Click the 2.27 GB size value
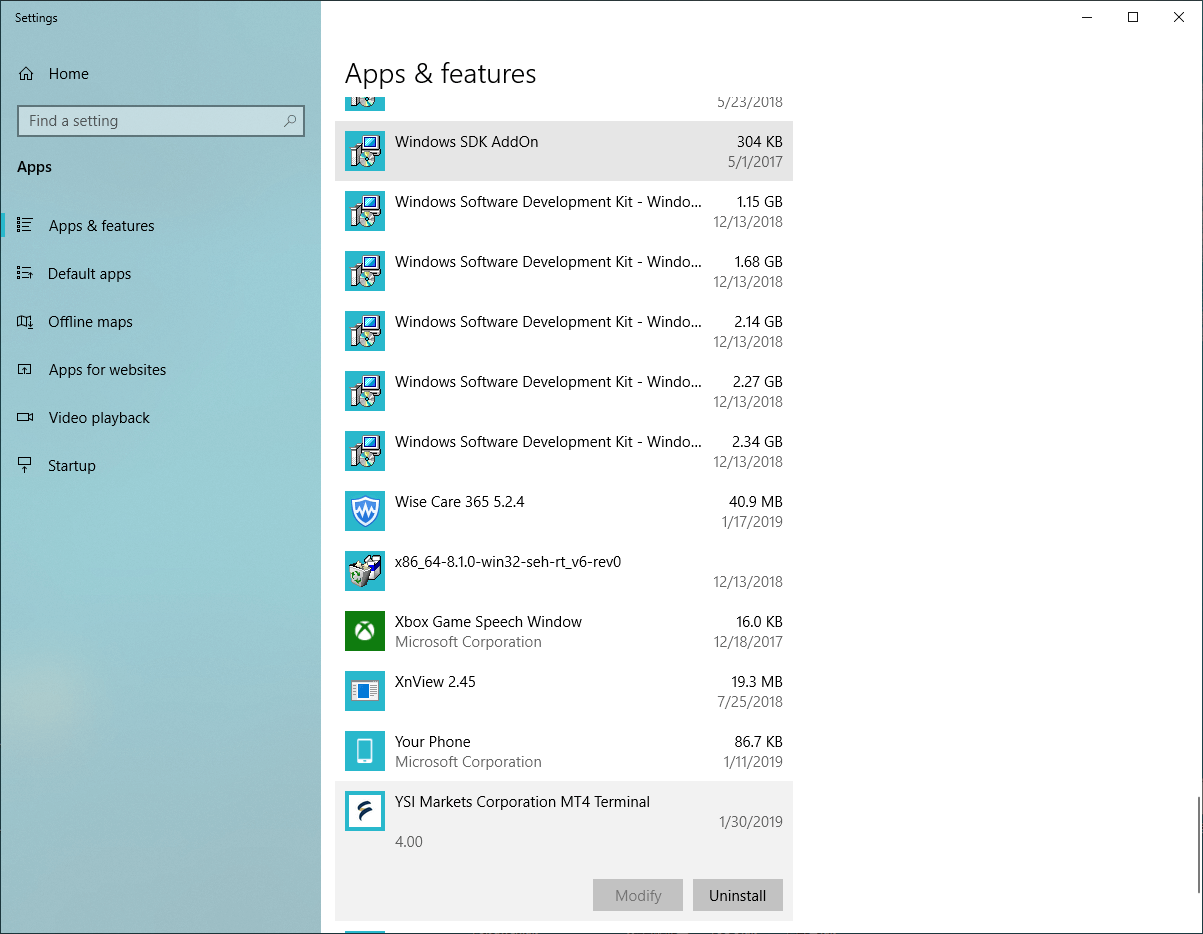Screen dimensions: 1203x934 coord(759,382)
